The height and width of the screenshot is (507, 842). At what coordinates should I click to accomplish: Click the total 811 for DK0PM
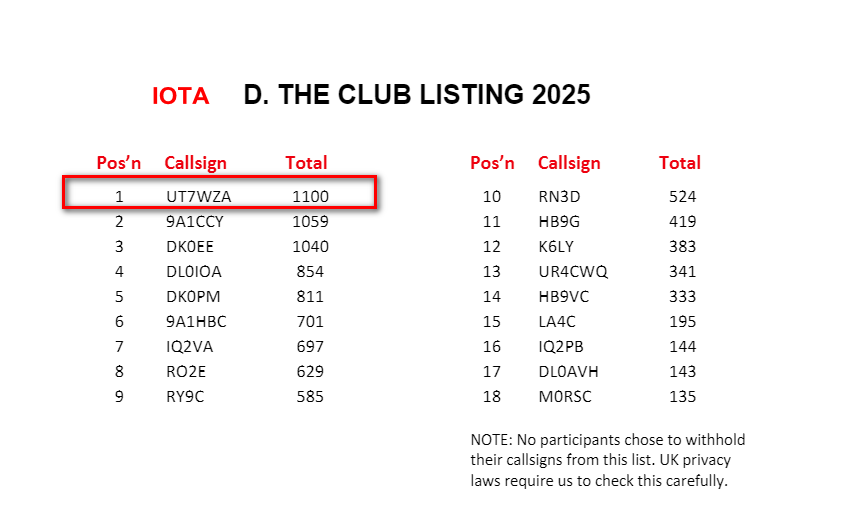[310, 296]
